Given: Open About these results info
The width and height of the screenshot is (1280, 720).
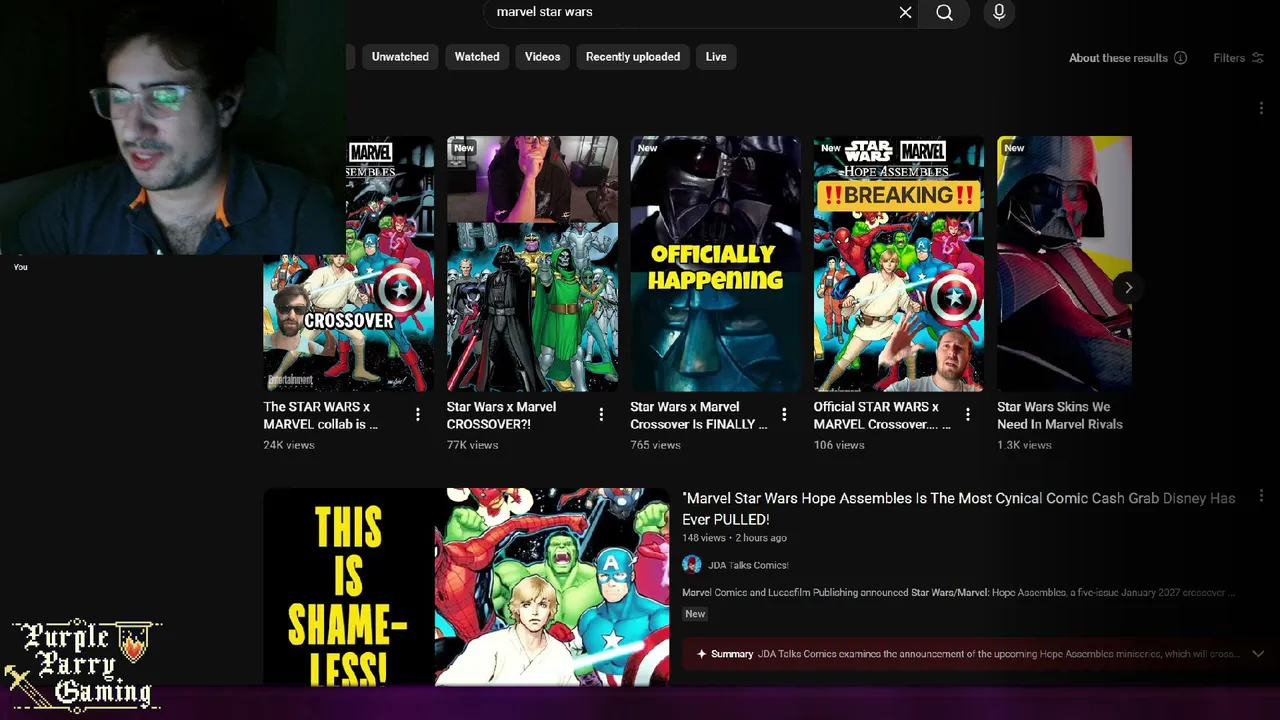Looking at the screenshot, I should (x=1128, y=58).
